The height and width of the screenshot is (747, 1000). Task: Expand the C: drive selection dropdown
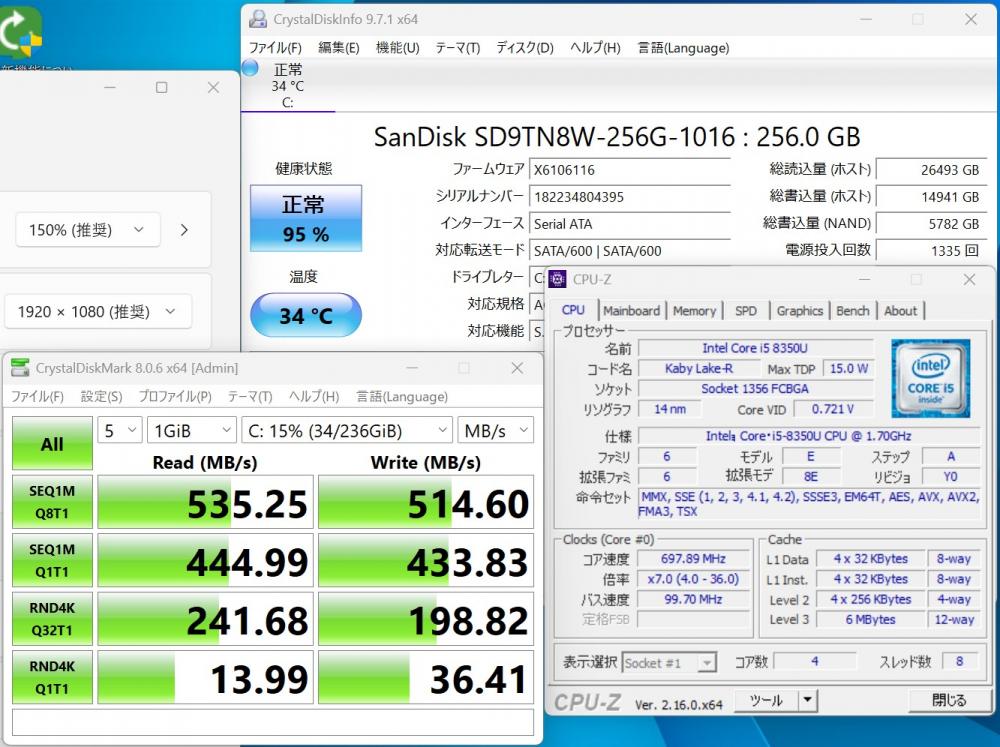(x=347, y=430)
